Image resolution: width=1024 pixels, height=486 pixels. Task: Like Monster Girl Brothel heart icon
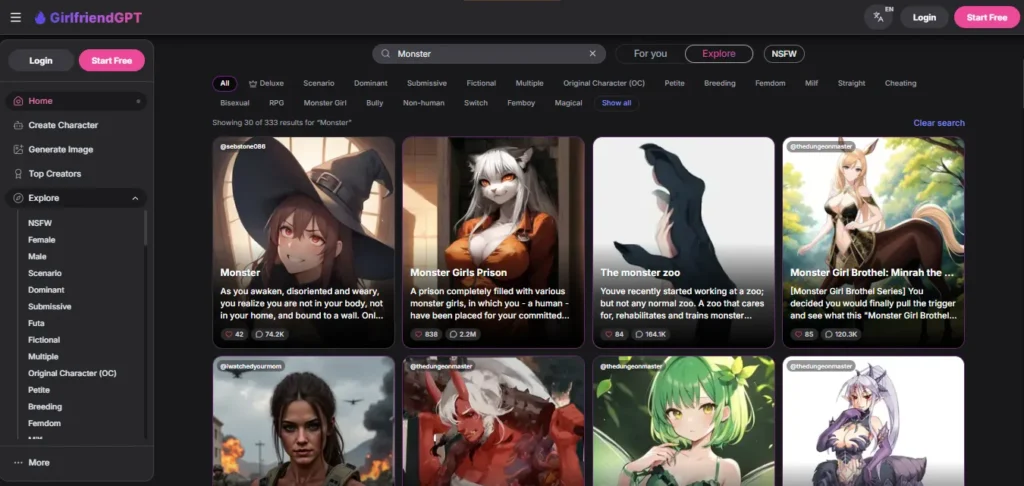[x=799, y=334]
